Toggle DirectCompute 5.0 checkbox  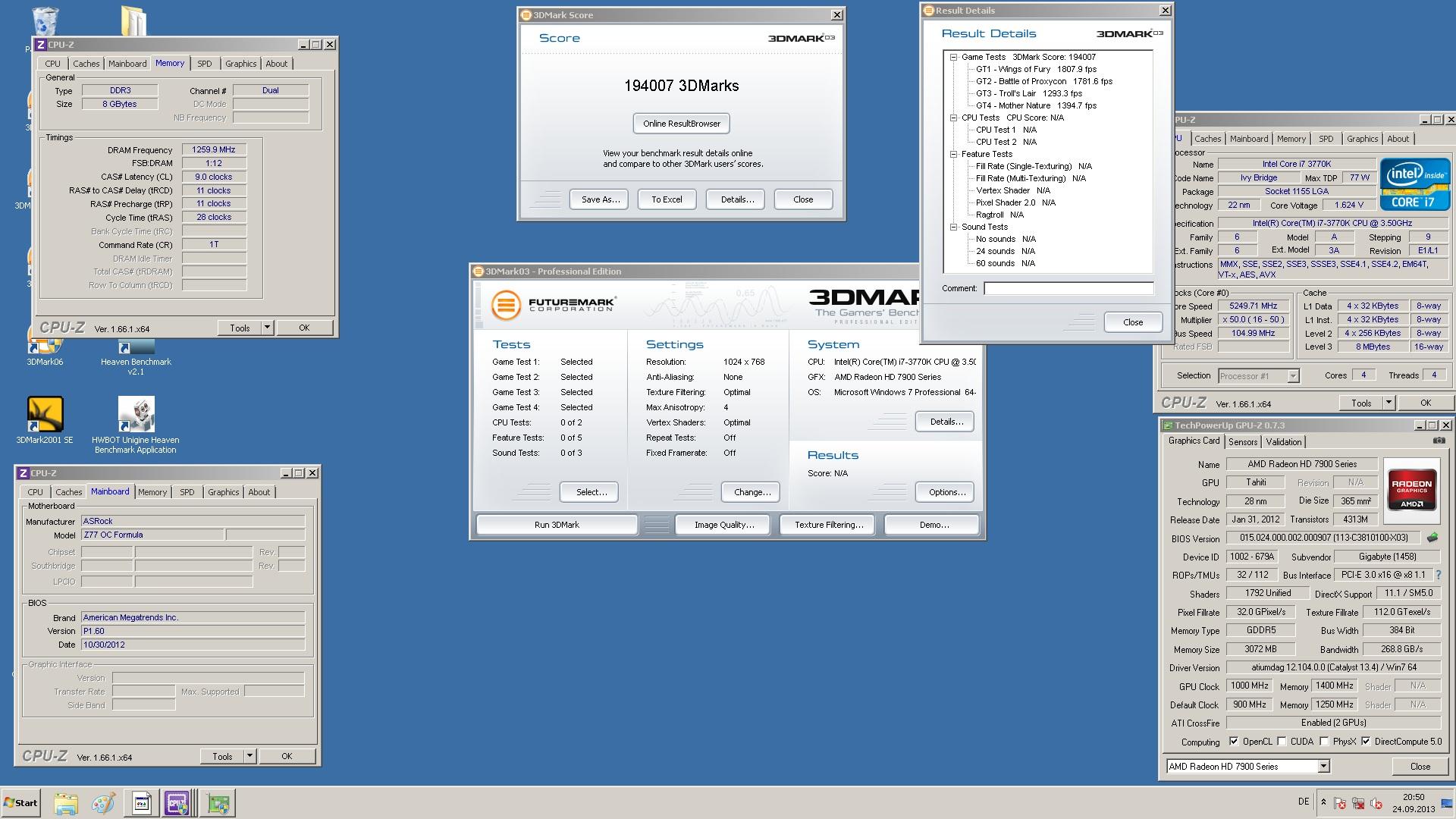click(x=1366, y=742)
